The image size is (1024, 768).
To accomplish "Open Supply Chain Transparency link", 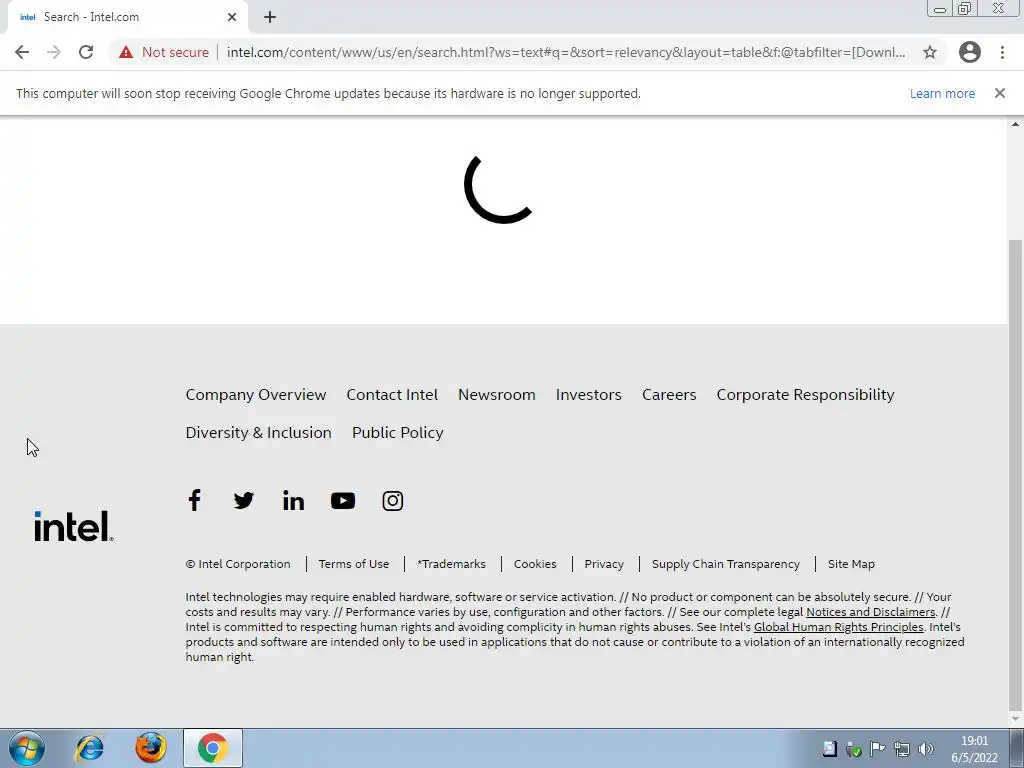I will (x=726, y=564).
